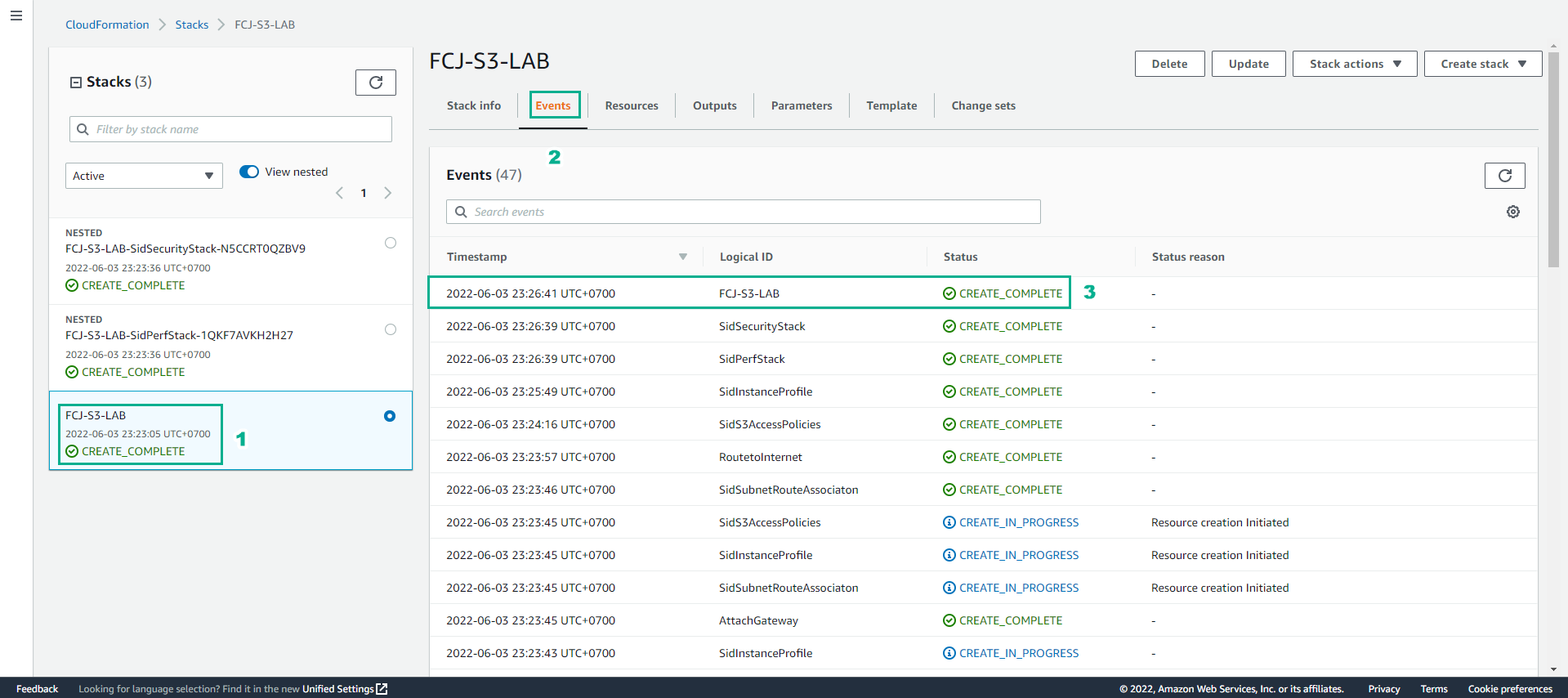Open the Unified Settings link
The image size is (1568, 698).
point(338,689)
